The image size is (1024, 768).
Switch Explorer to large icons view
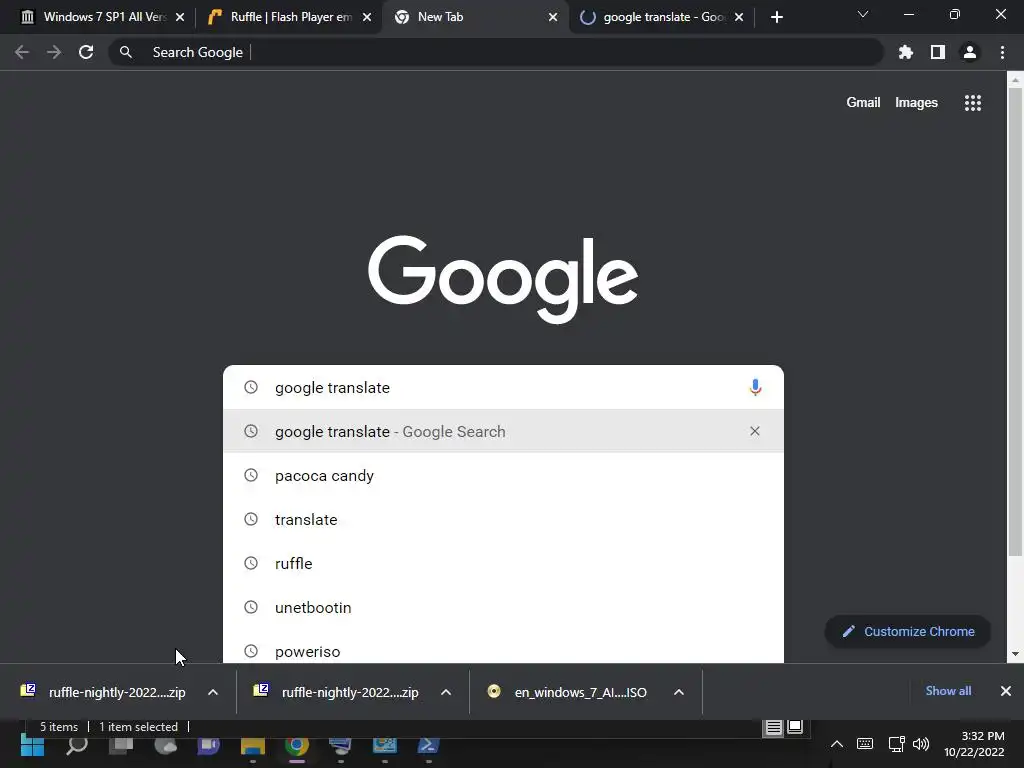point(795,727)
